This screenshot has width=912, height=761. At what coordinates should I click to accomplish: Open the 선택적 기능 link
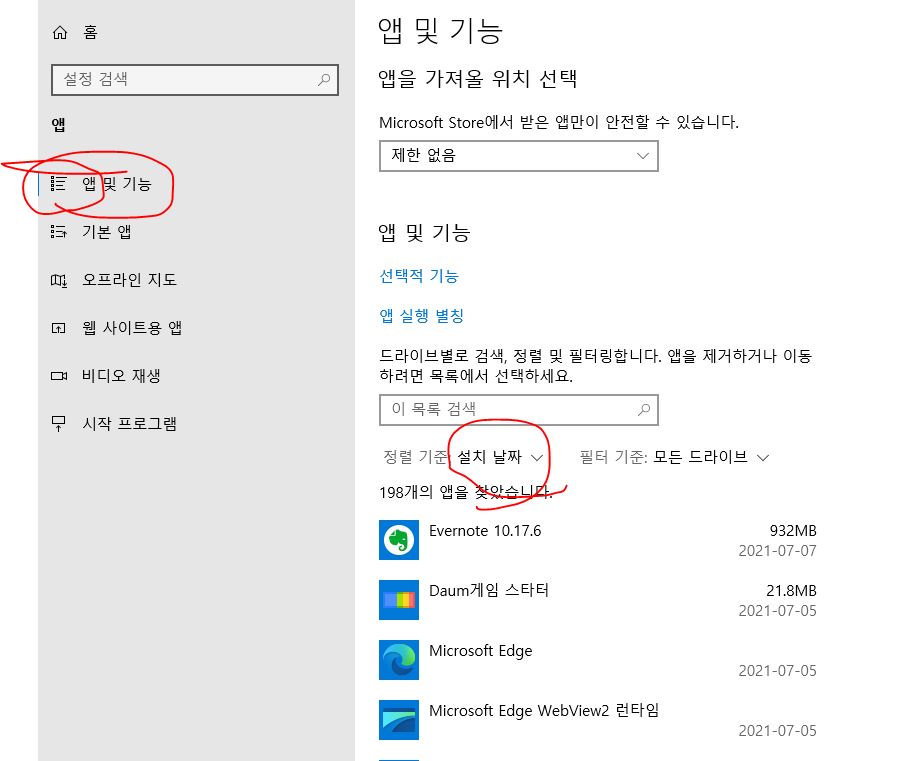click(x=419, y=276)
